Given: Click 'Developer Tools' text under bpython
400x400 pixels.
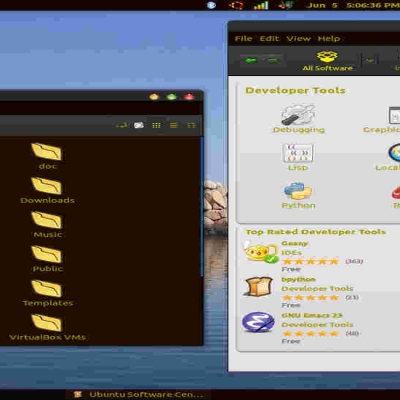Looking at the screenshot, I should coord(317,288).
